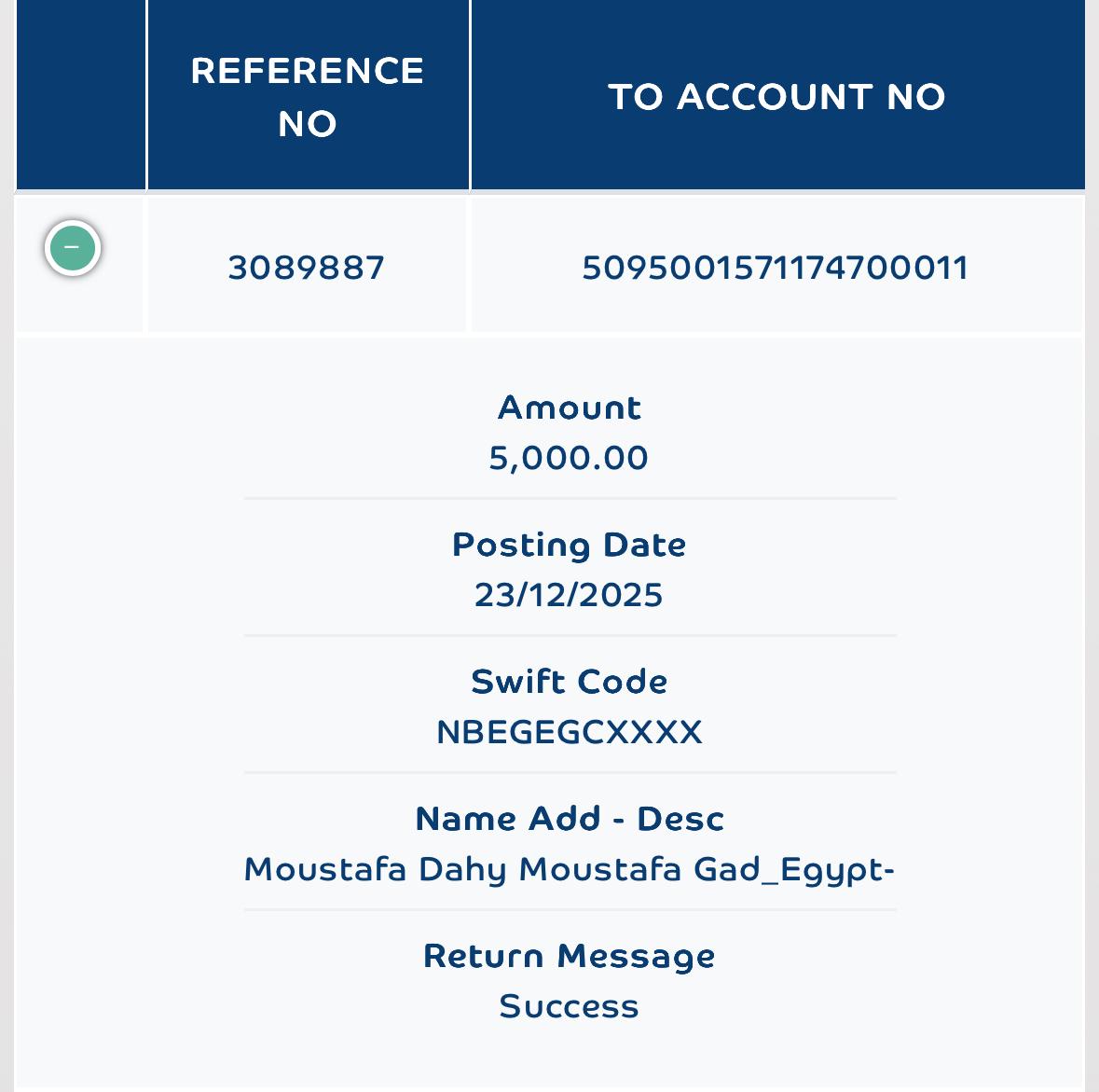Viewport: 1099px width, 1092px height.
Task: Click the 5,000.00 amount value
Action: coord(569,458)
